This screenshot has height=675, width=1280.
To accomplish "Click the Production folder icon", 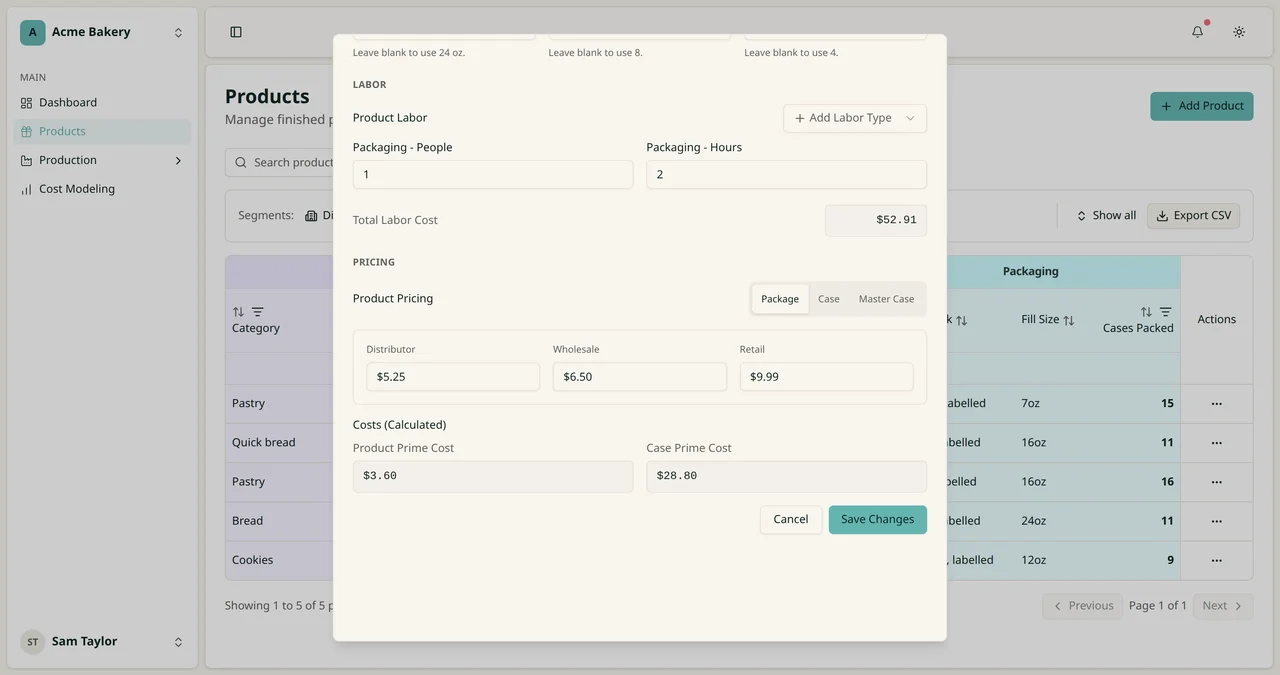I will click(x=27, y=161).
